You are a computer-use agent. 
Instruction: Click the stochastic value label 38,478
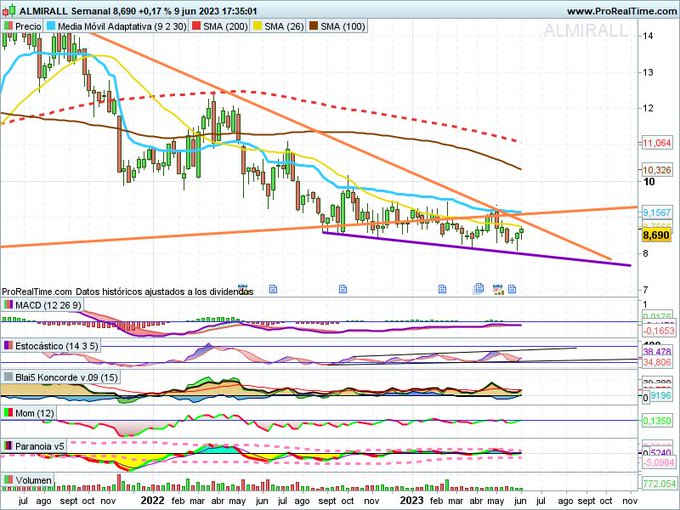pyautogui.click(x=657, y=352)
